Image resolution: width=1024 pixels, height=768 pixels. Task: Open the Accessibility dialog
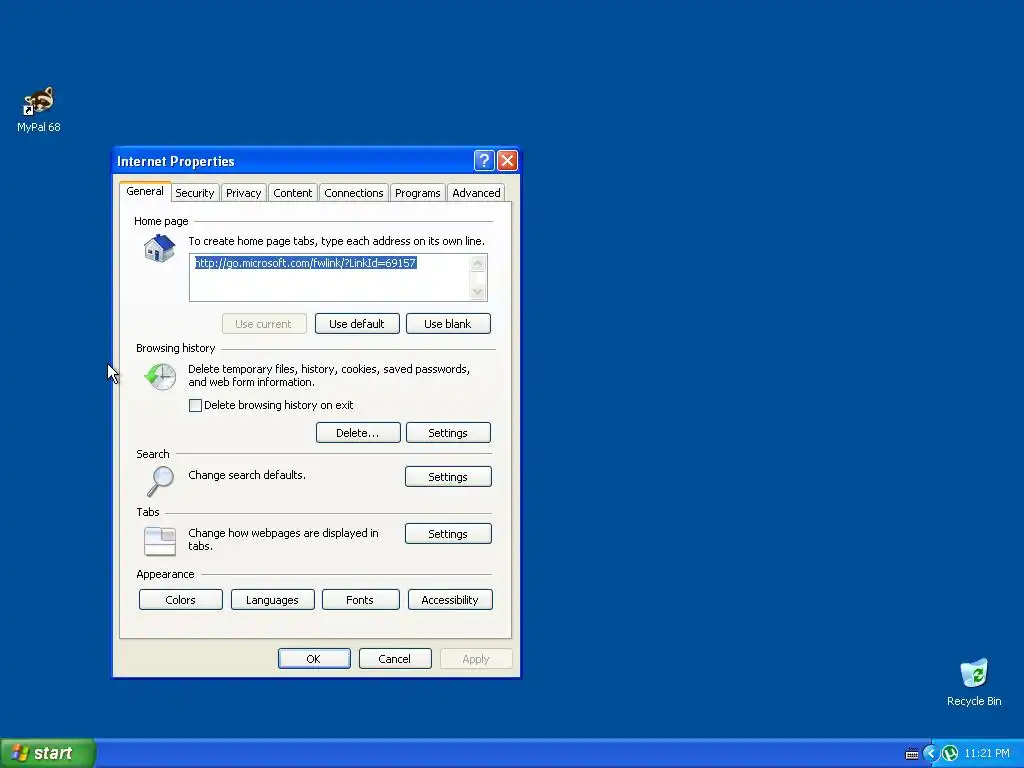[450, 600]
